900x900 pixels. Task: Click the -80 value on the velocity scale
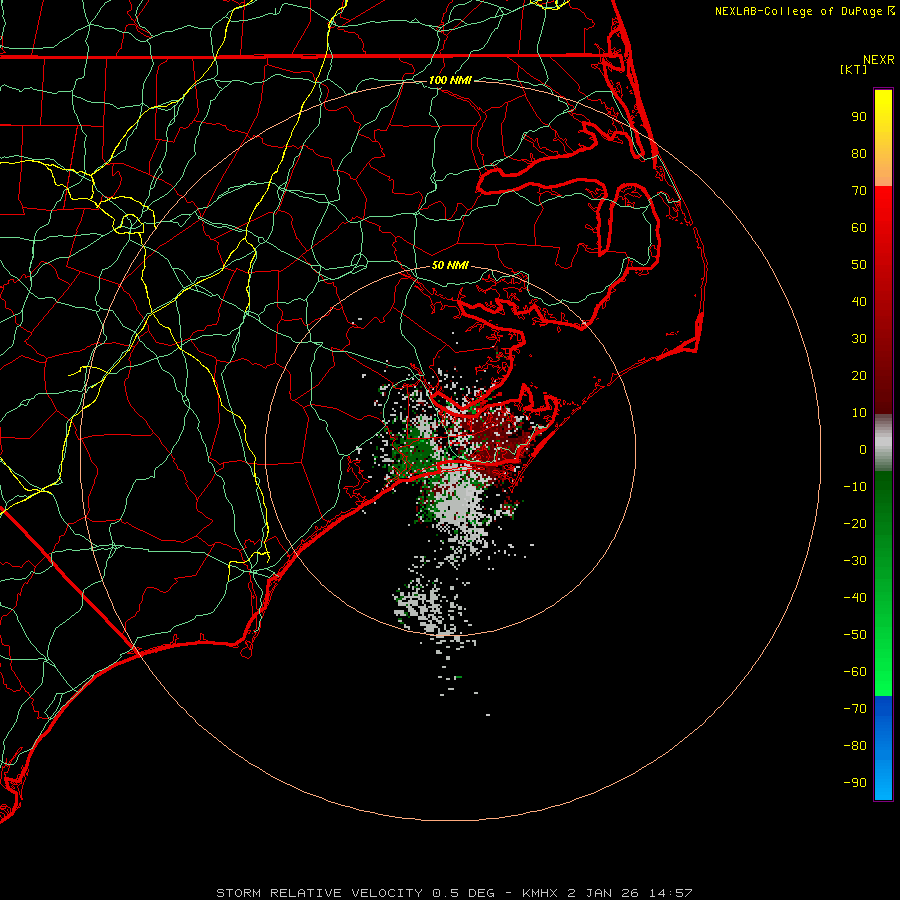tap(855, 746)
